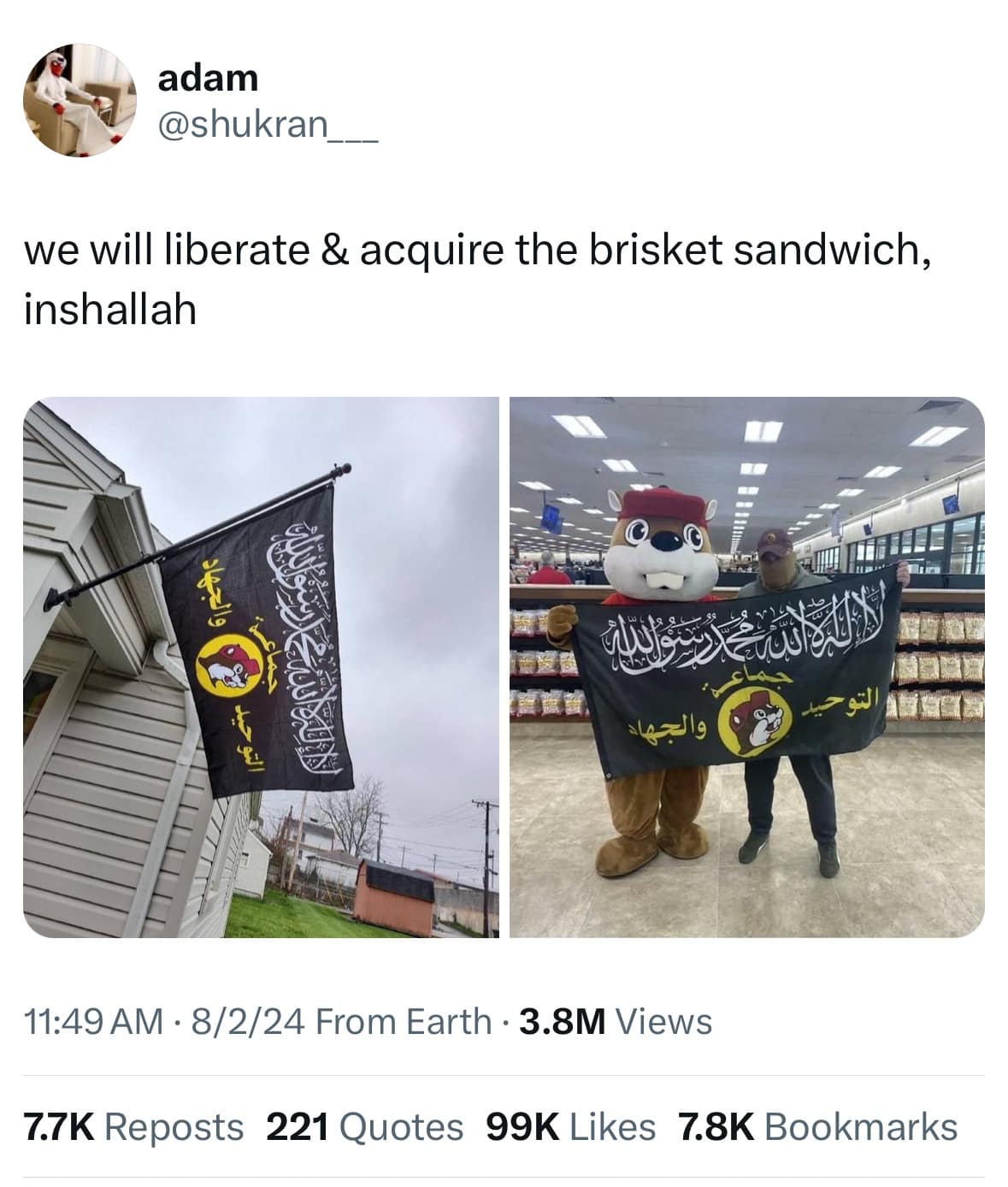This screenshot has height=1187, width=1008.
Task: Click the word inshallah in the tweet
Action: point(110,309)
